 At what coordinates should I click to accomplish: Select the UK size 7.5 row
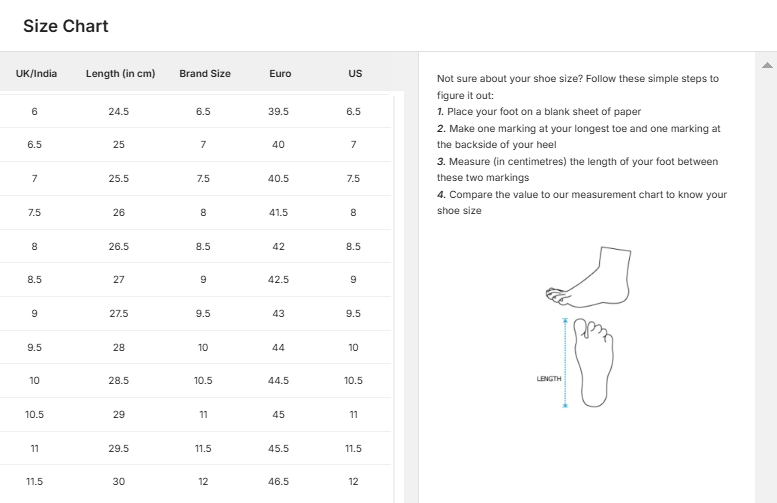(x=34, y=212)
